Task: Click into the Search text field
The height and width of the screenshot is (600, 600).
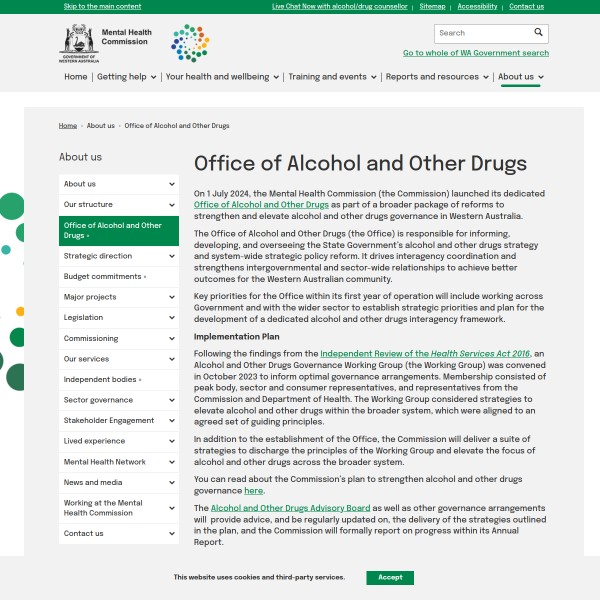Action: 480,33
